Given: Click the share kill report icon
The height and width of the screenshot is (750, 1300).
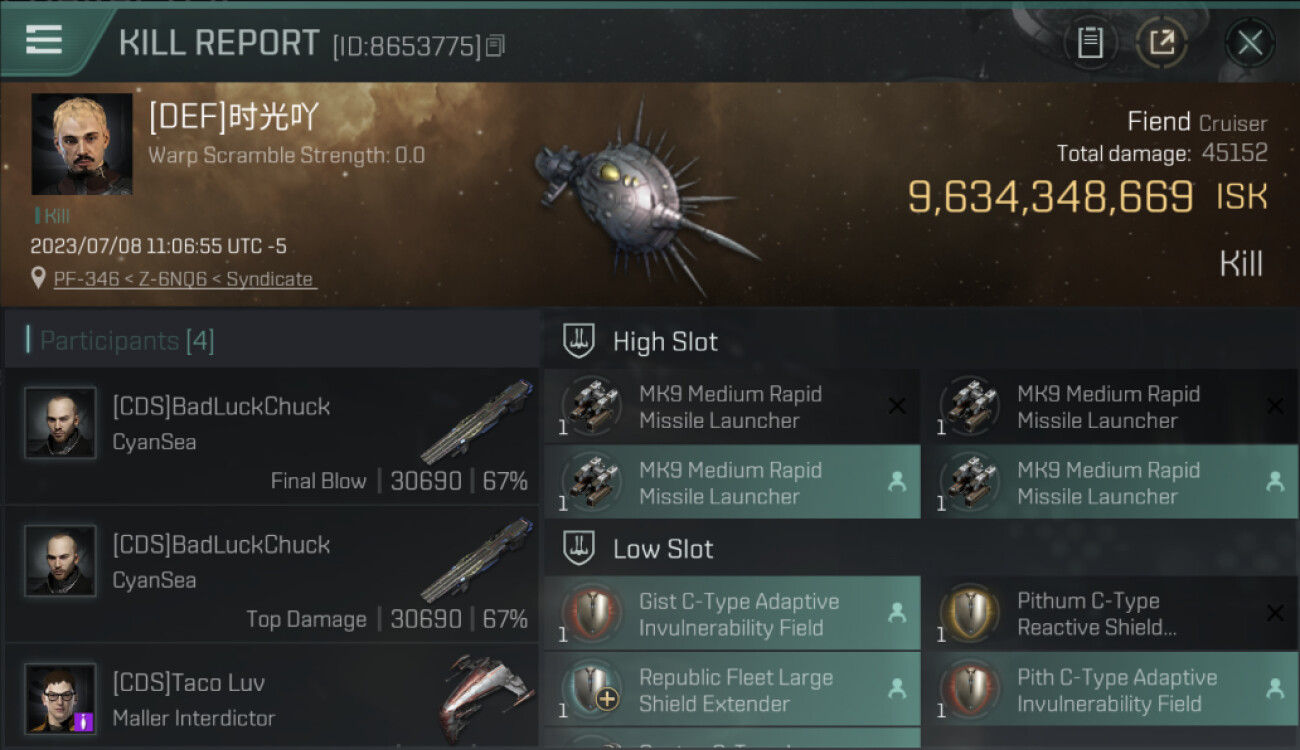Looking at the screenshot, I should 1161,43.
